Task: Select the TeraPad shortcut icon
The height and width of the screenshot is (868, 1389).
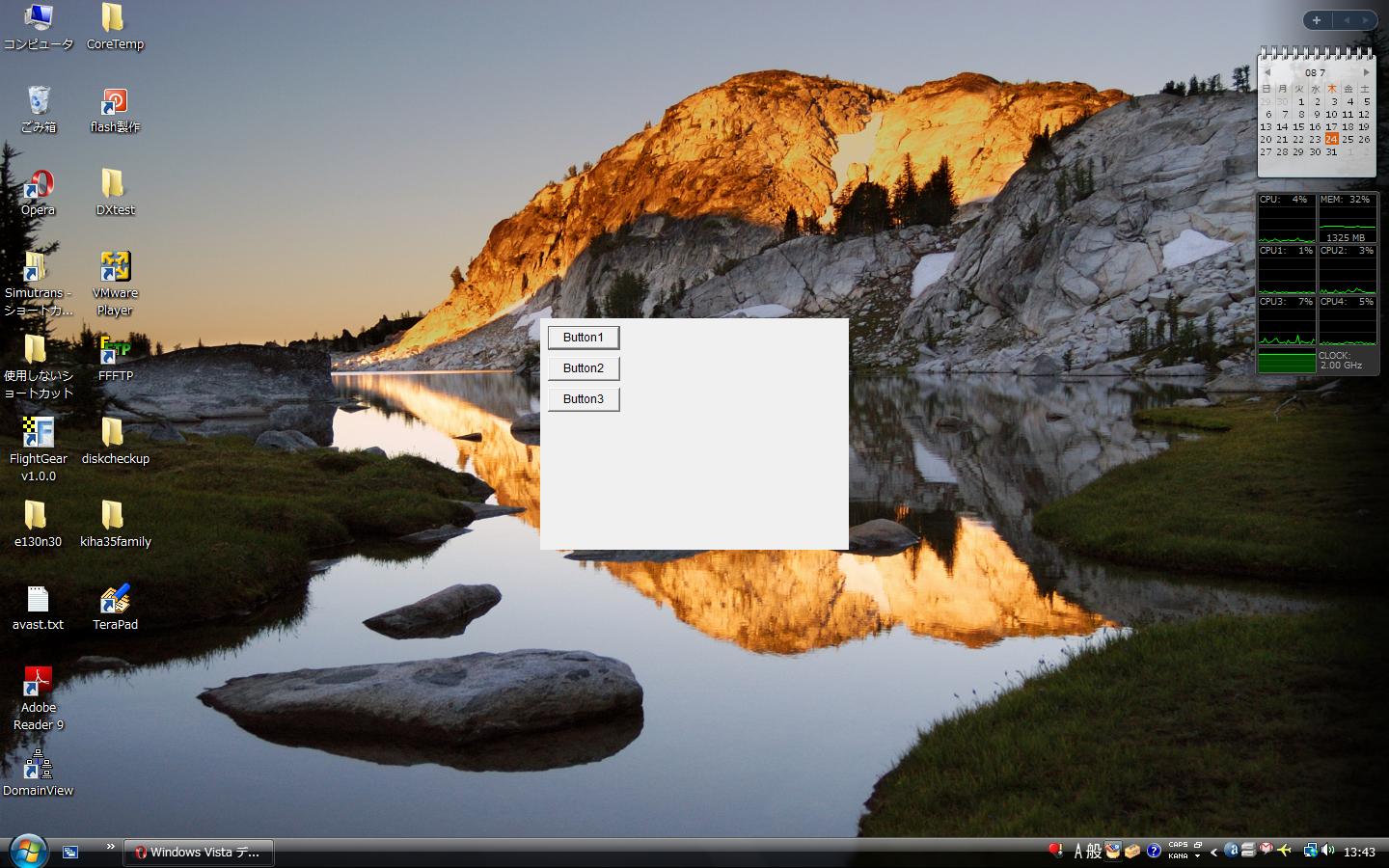Action: click(115, 608)
